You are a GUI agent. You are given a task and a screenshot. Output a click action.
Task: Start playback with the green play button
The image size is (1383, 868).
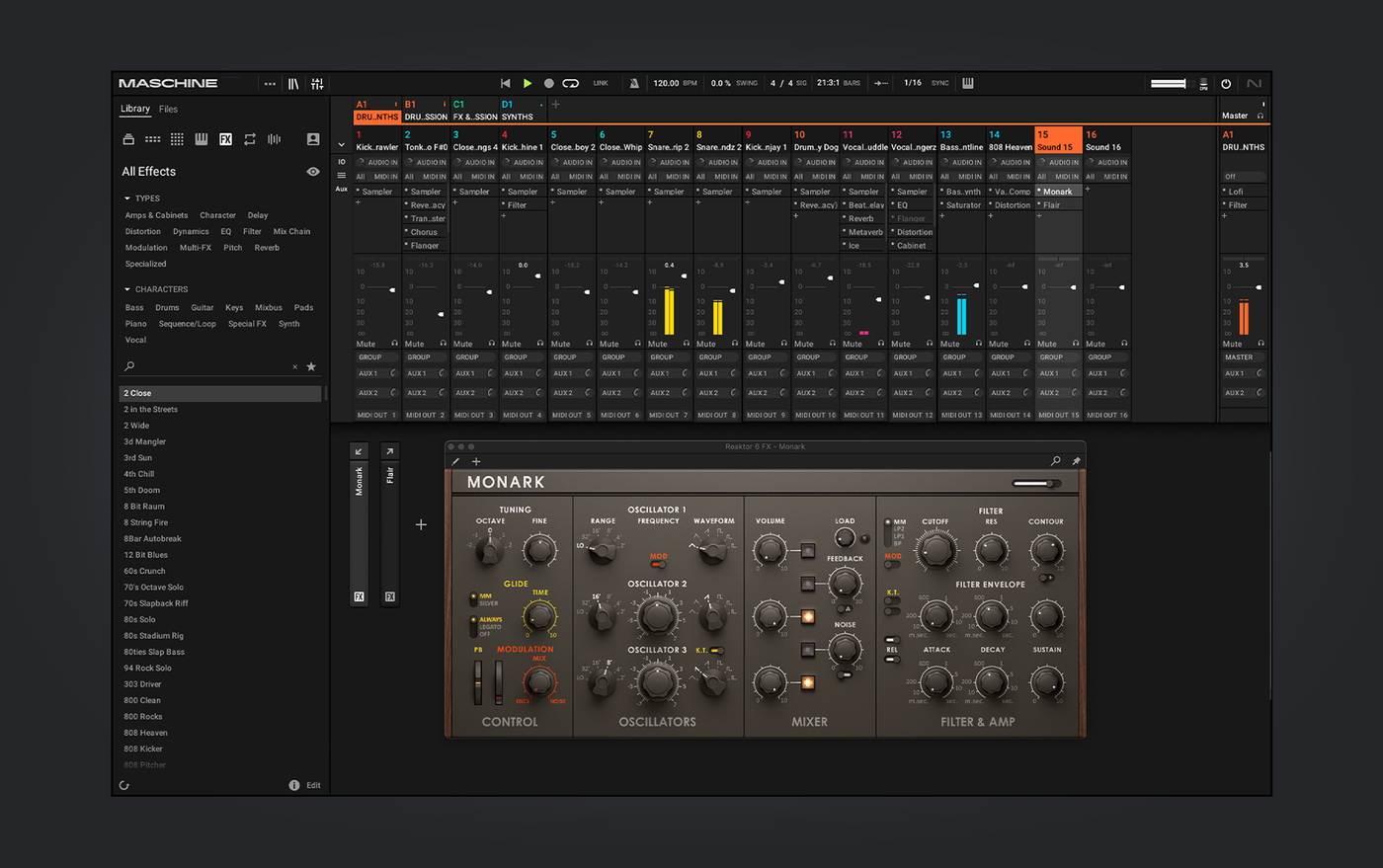click(528, 84)
